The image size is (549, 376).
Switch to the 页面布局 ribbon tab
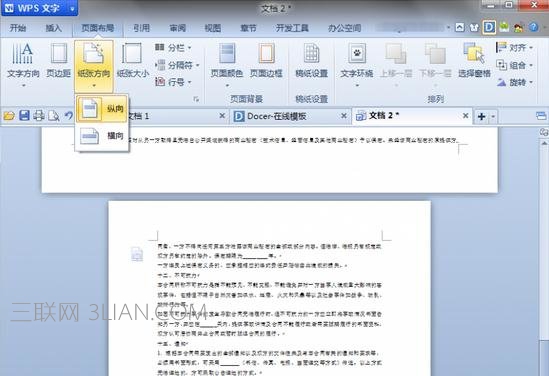[98, 28]
